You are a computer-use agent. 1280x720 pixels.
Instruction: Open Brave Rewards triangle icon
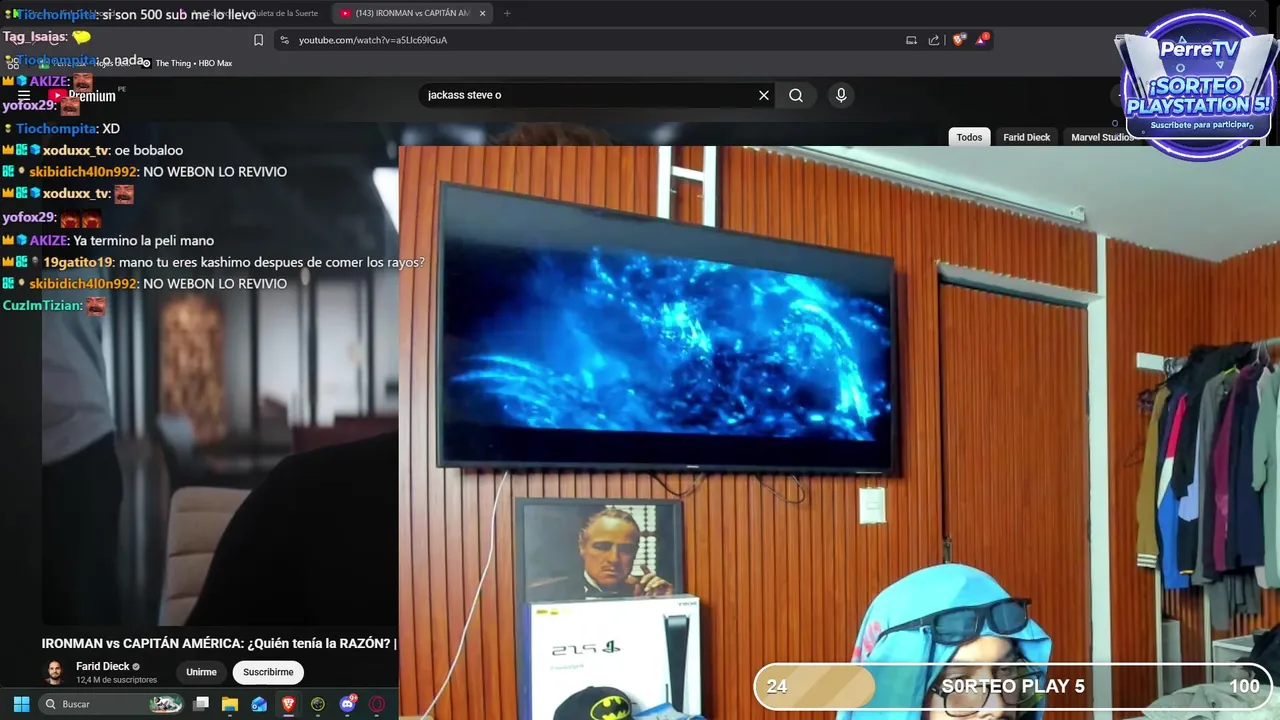click(x=982, y=40)
